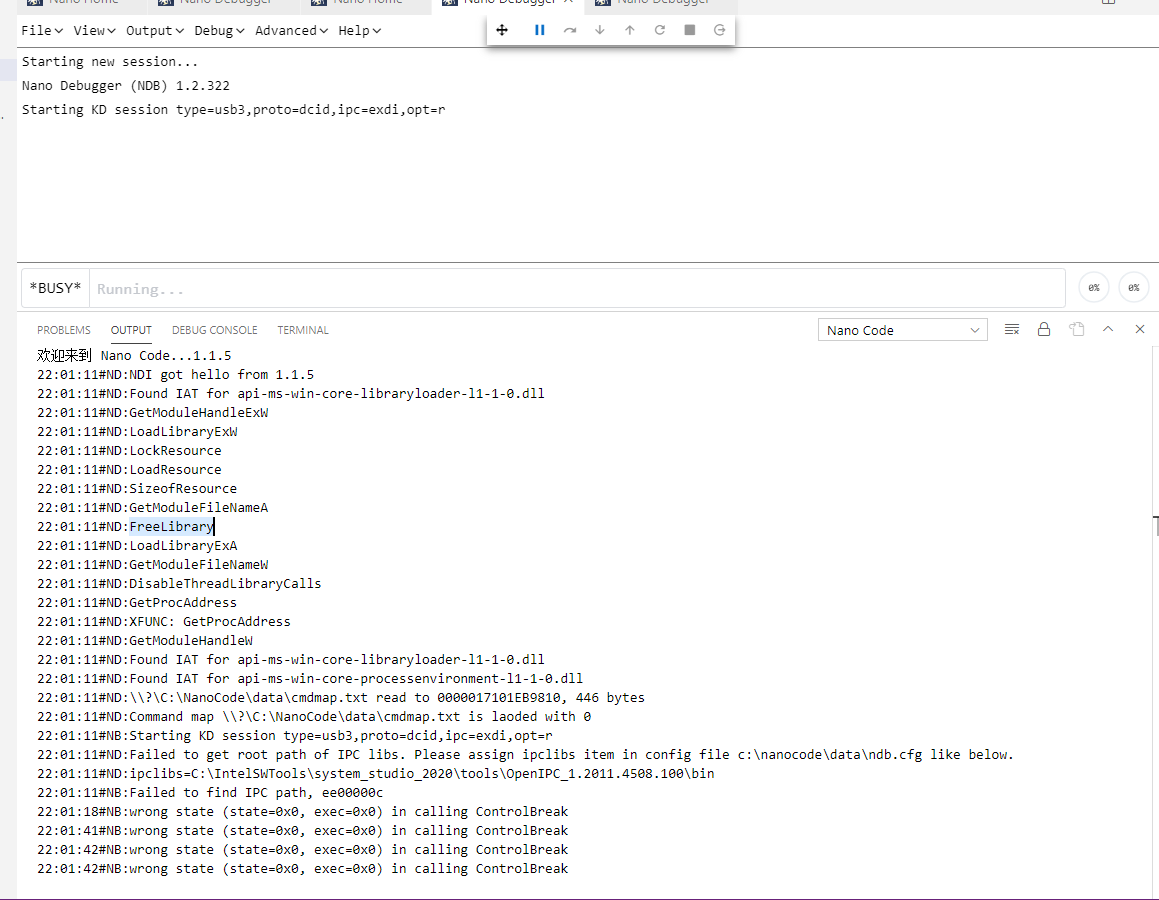Click the first 0% circular indicator
The height and width of the screenshot is (900, 1159).
[x=1094, y=287]
